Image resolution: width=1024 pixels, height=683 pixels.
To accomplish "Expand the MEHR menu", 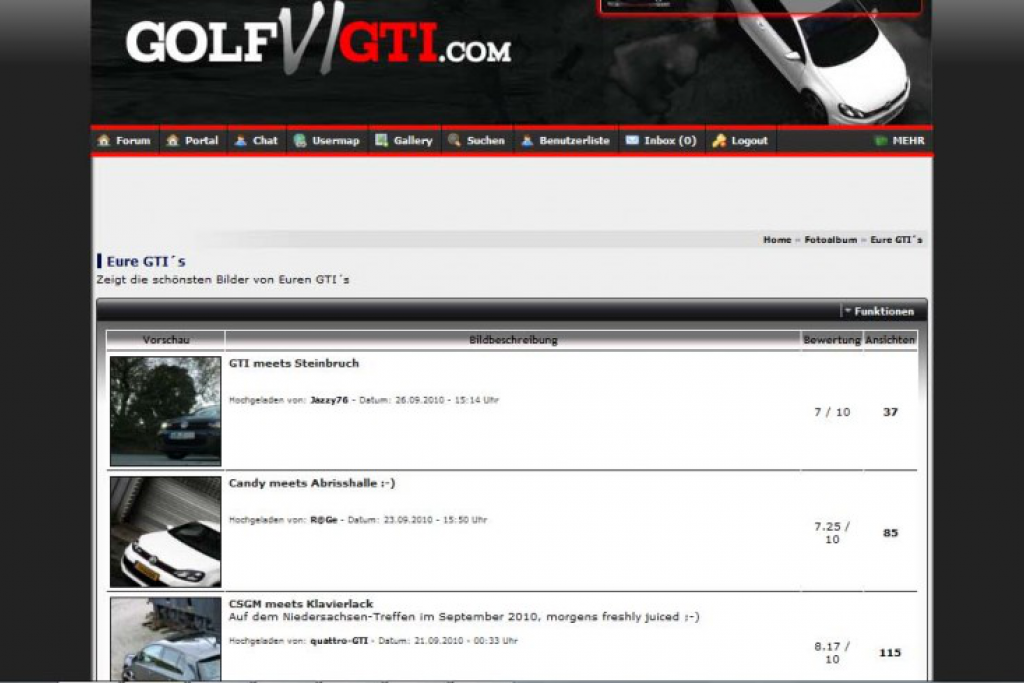I will [x=900, y=141].
